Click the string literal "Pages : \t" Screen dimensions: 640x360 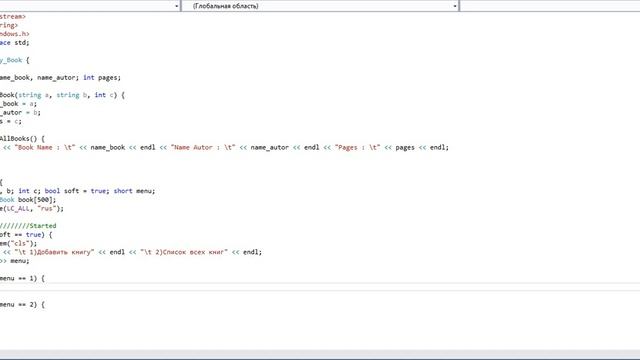tap(358, 147)
